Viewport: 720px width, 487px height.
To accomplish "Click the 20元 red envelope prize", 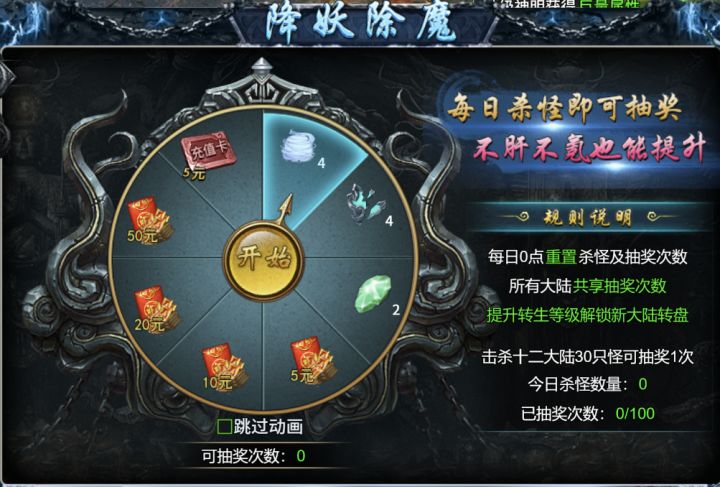I will point(157,309).
